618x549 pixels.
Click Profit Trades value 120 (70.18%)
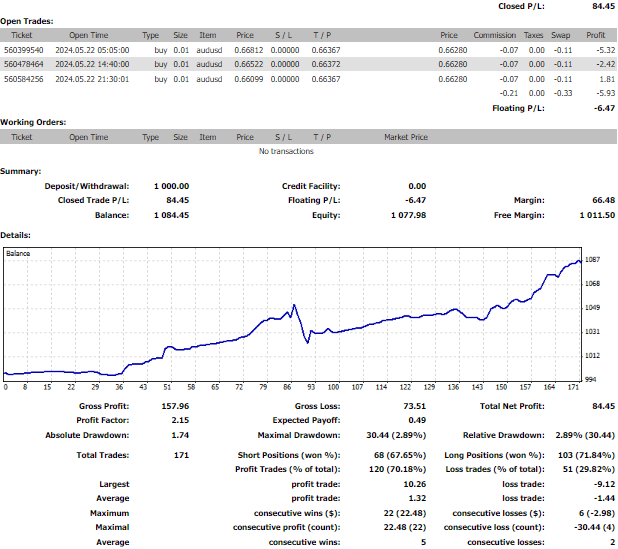pos(397,469)
